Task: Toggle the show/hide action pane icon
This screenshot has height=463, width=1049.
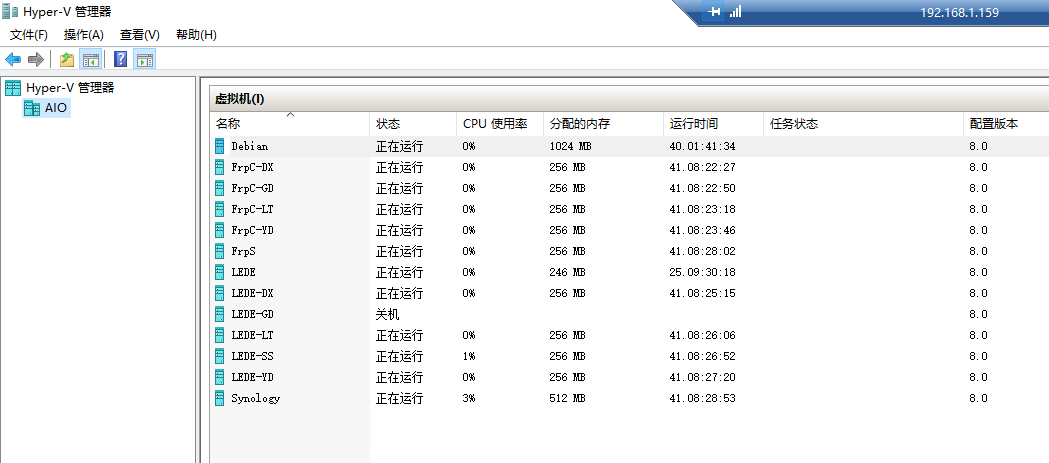Action: click(x=145, y=60)
